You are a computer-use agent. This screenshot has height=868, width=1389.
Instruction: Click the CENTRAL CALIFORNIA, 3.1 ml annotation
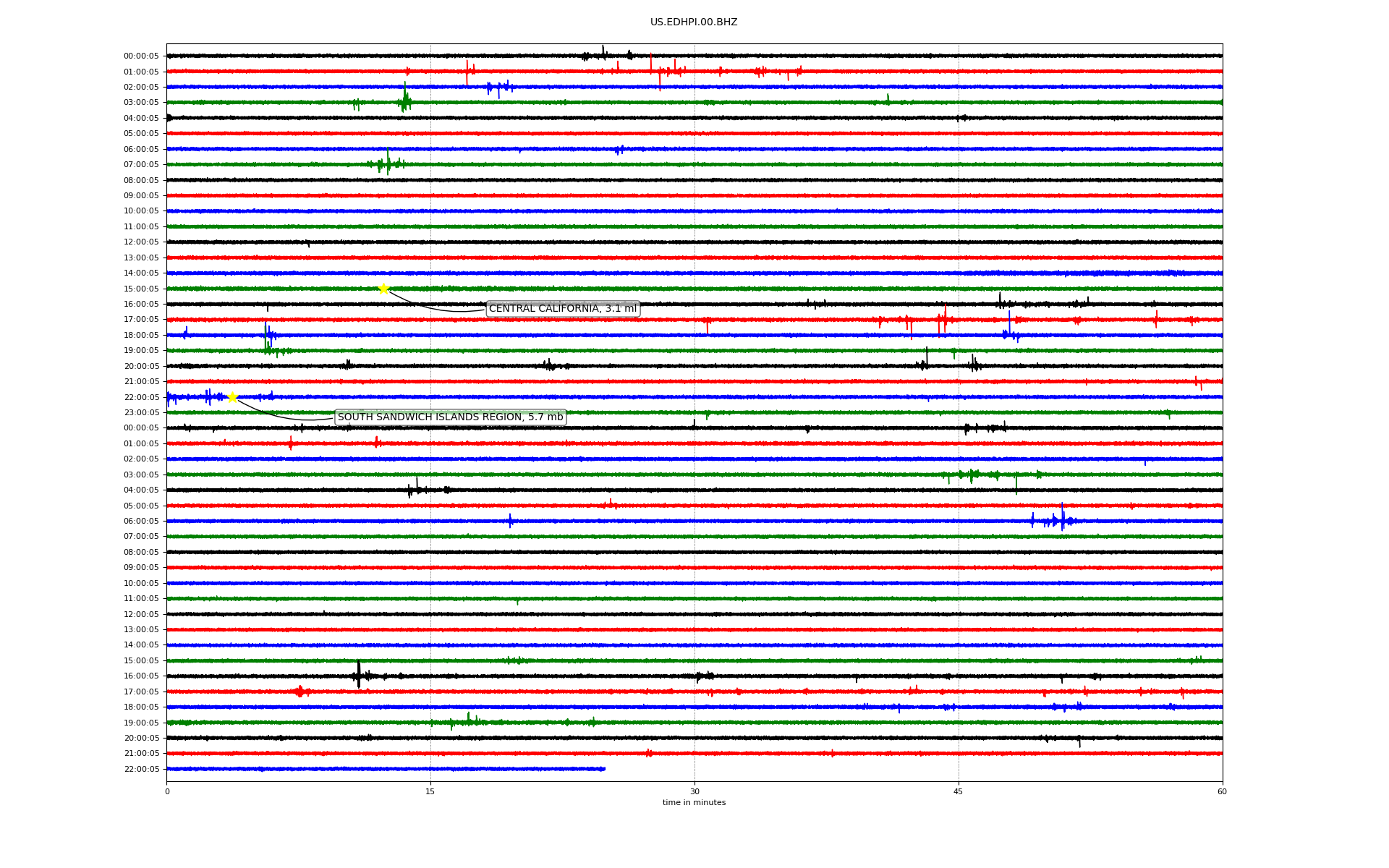click(x=563, y=309)
